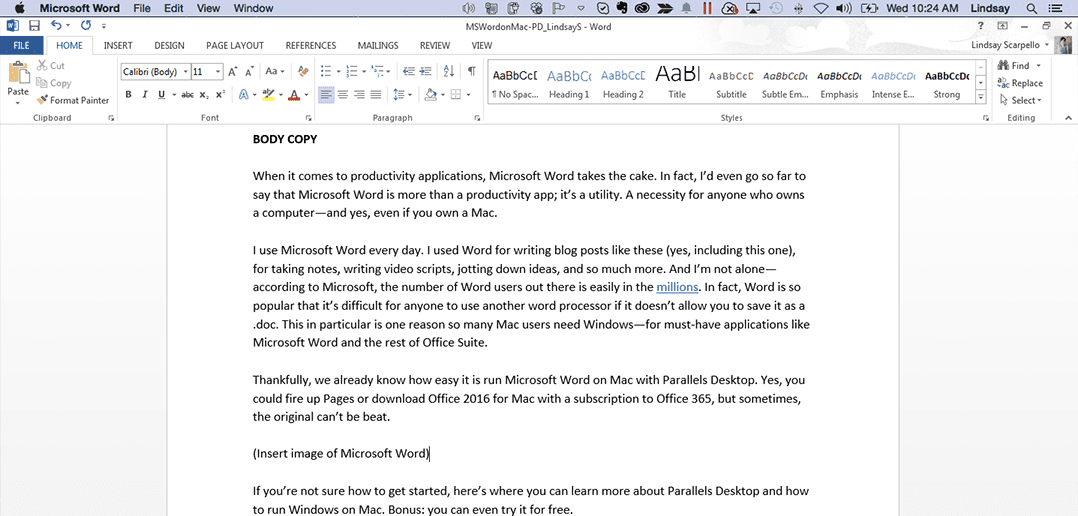The height and width of the screenshot is (516, 1078).
Task: Click the red font color button
Action: pyautogui.click(x=294, y=95)
